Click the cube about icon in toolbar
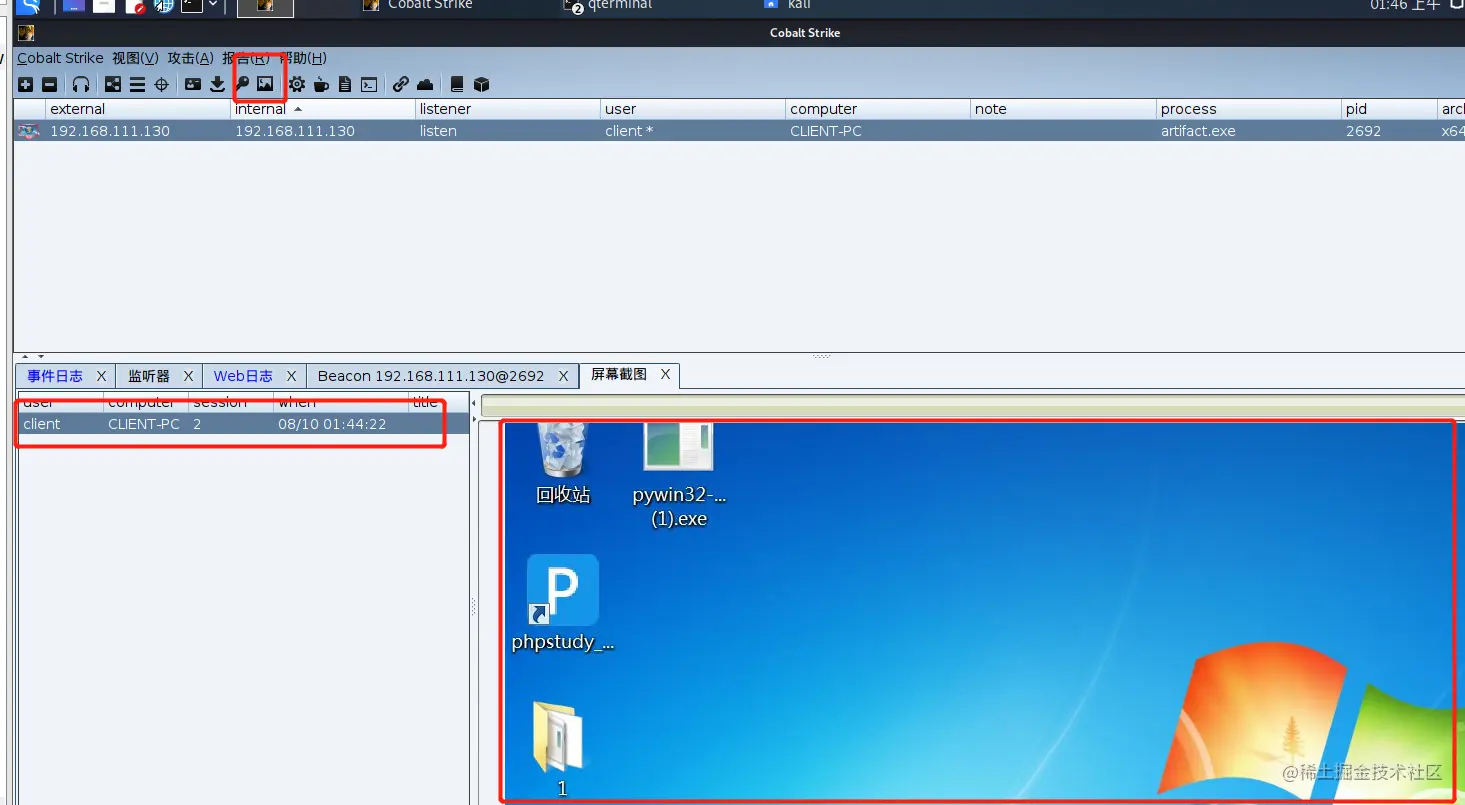Image resolution: width=1465 pixels, height=805 pixels. click(481, 84)
